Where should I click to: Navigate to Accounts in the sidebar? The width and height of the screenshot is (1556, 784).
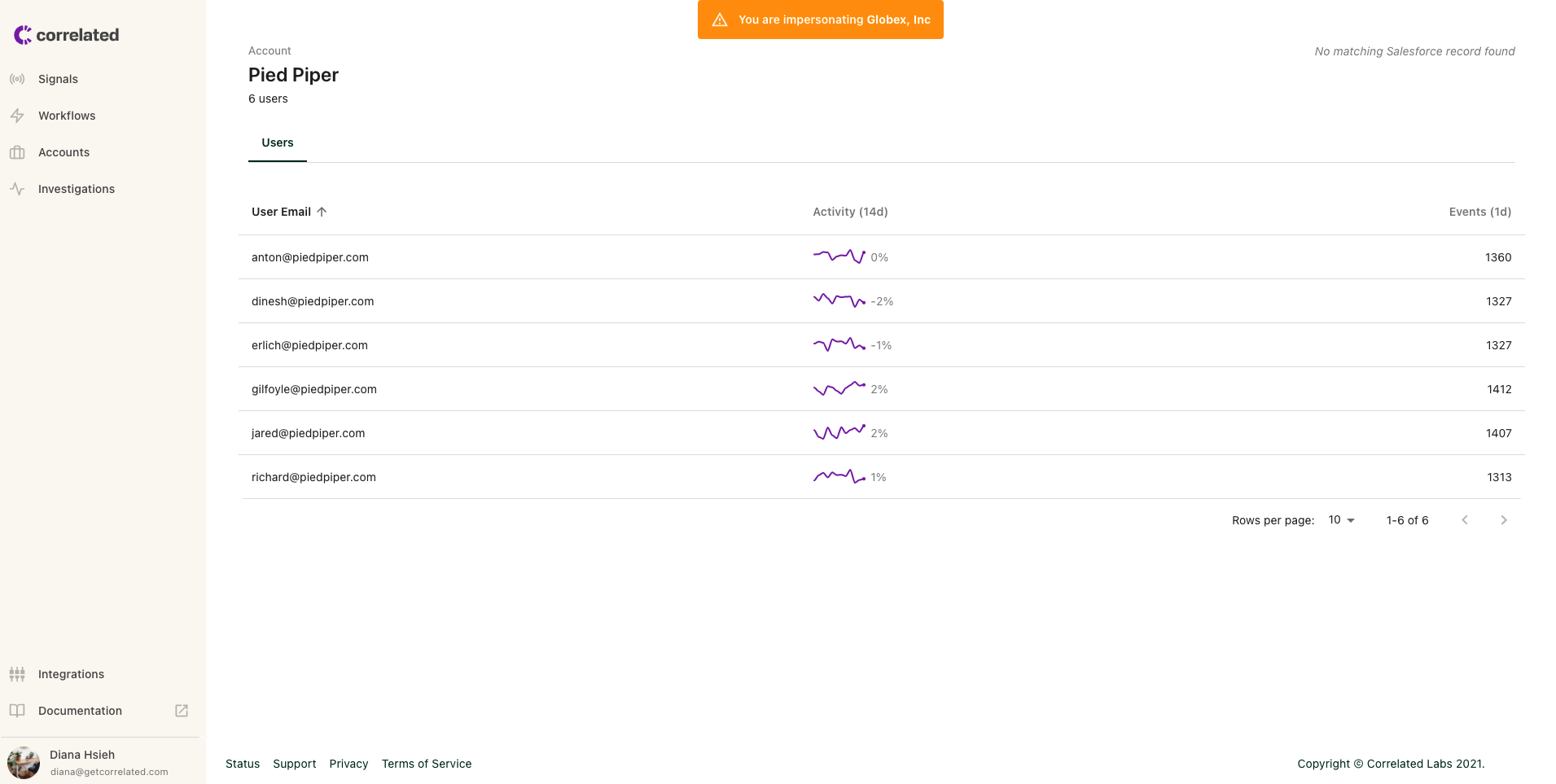64,152
